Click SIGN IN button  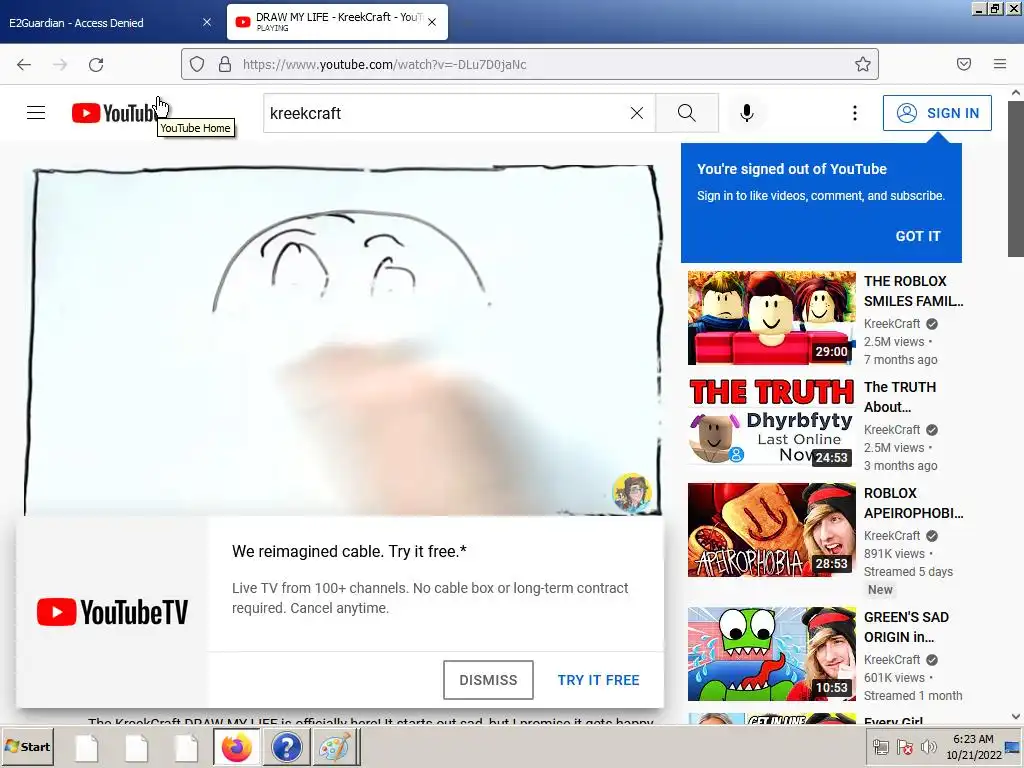coord(937,113)
